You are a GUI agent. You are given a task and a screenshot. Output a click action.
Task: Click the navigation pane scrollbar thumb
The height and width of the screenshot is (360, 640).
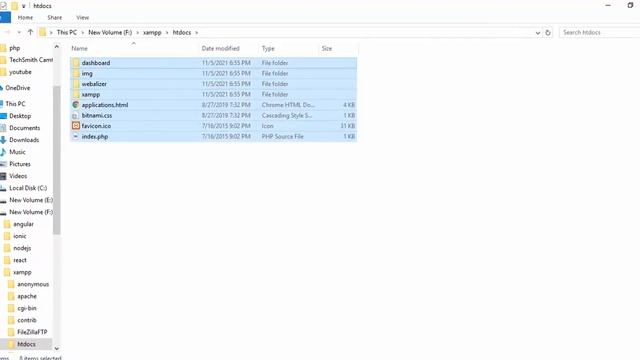click(x=57, y=160)
